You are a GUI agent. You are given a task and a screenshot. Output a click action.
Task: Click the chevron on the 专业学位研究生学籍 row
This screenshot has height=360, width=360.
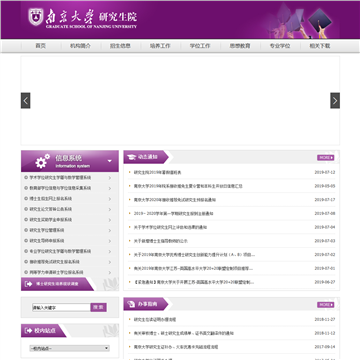[x=110, y=252]
